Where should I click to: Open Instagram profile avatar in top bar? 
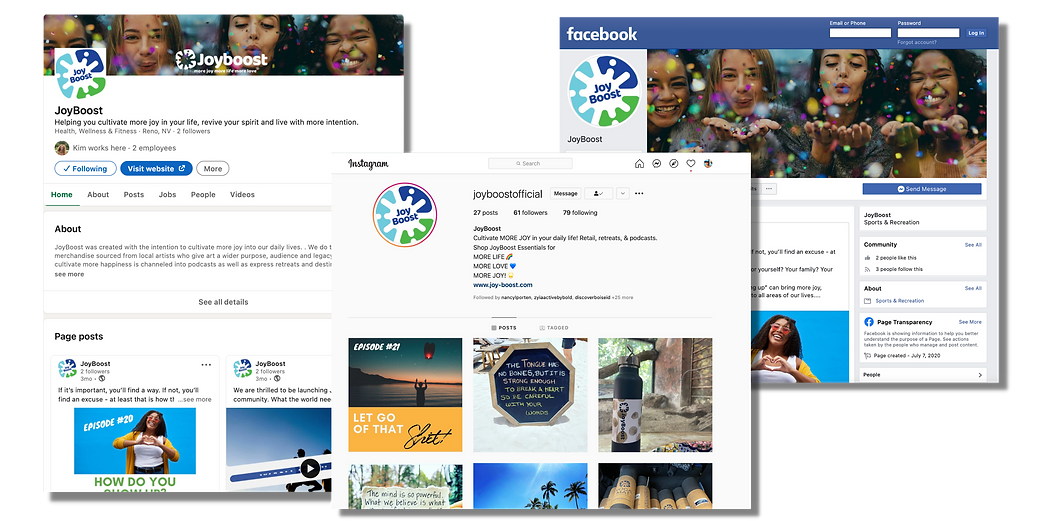click(708, 163)
